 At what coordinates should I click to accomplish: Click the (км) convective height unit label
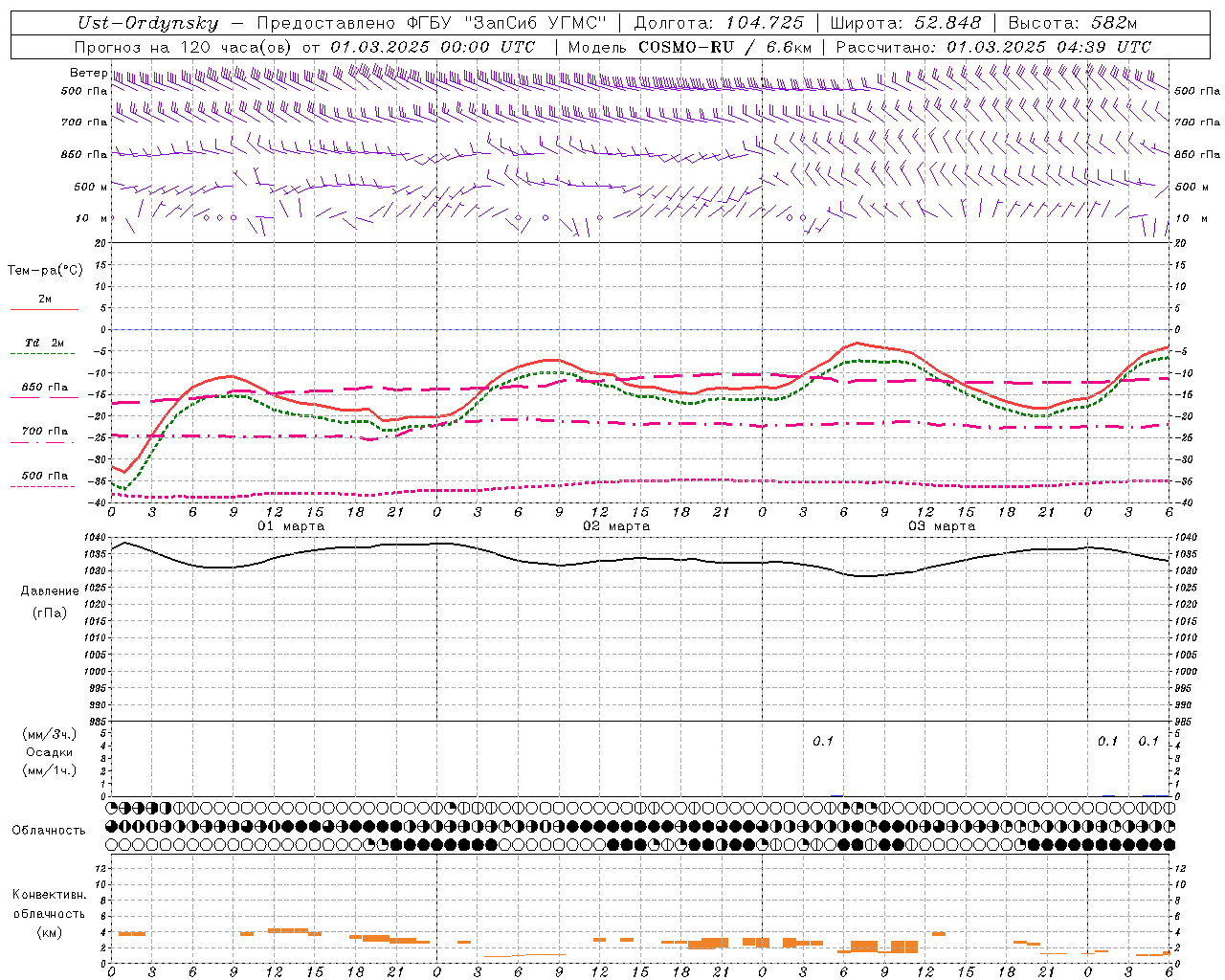click(x=50, y=932)
